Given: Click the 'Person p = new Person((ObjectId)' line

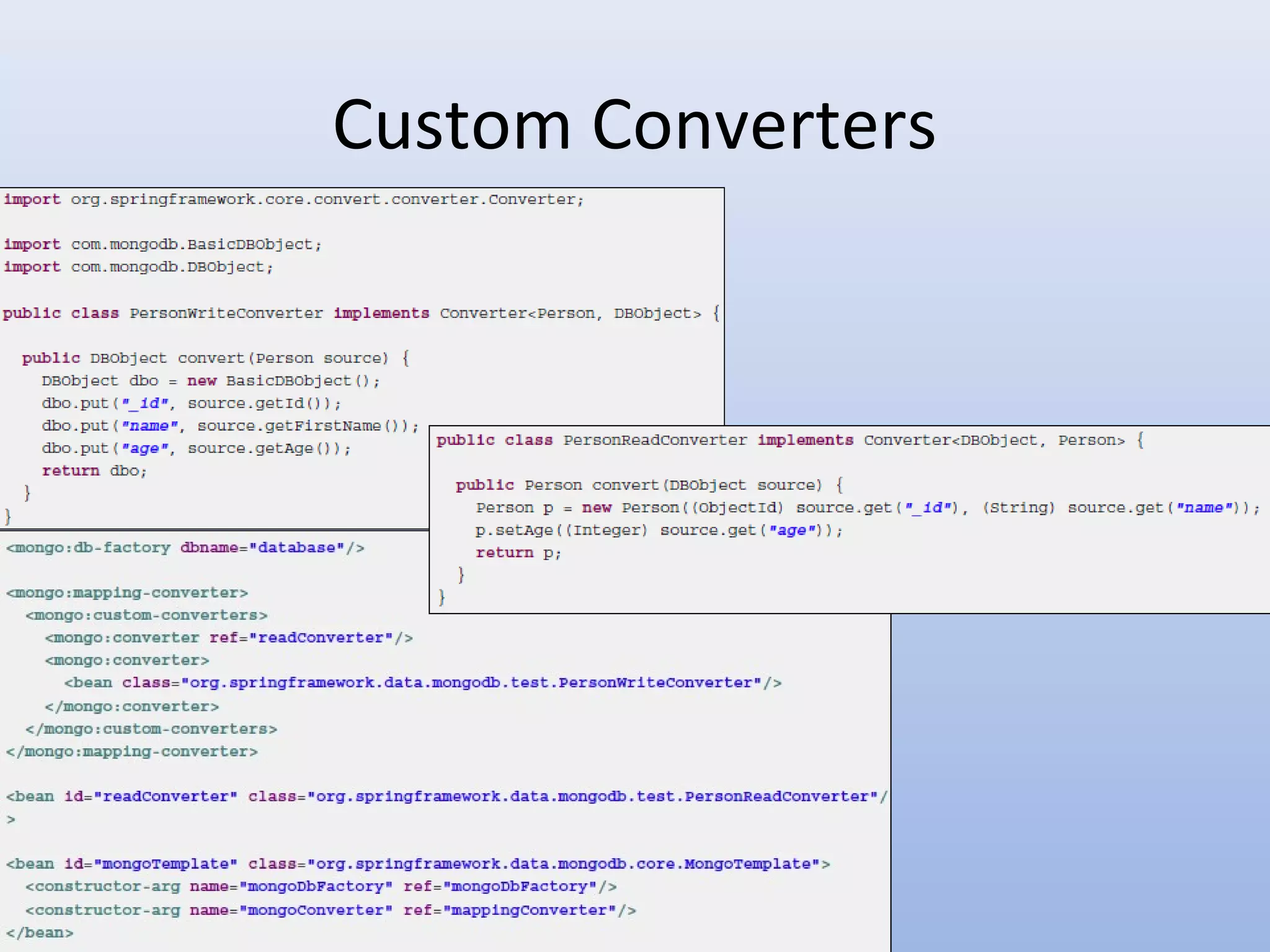Looking at the screenshot, I should (x=868, y=508).
